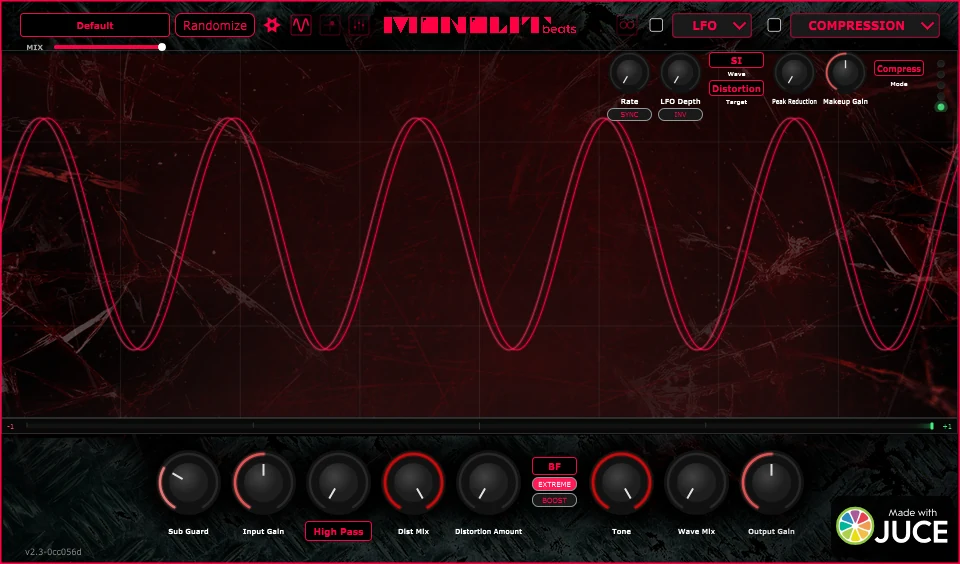Image resolution: width=960 pixels, height=564 pixels.
Task: Click the infinity link icon
Action: click(627, 25)
